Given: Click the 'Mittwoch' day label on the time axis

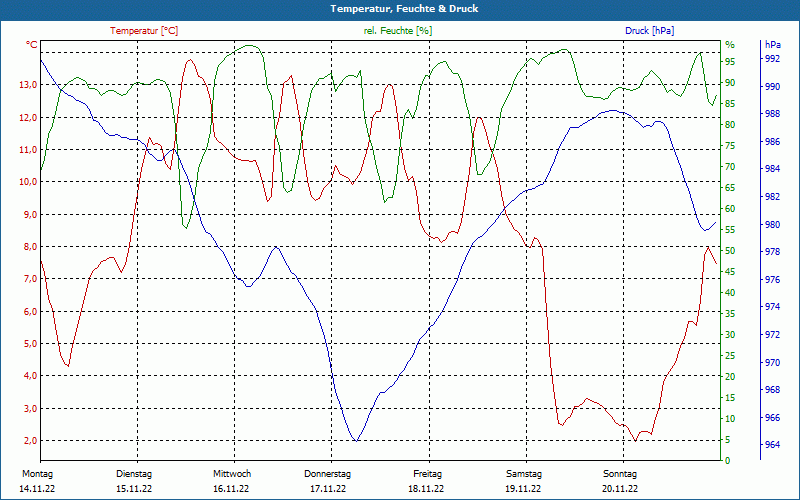Looking at the screenshot, I should (232, 474).
